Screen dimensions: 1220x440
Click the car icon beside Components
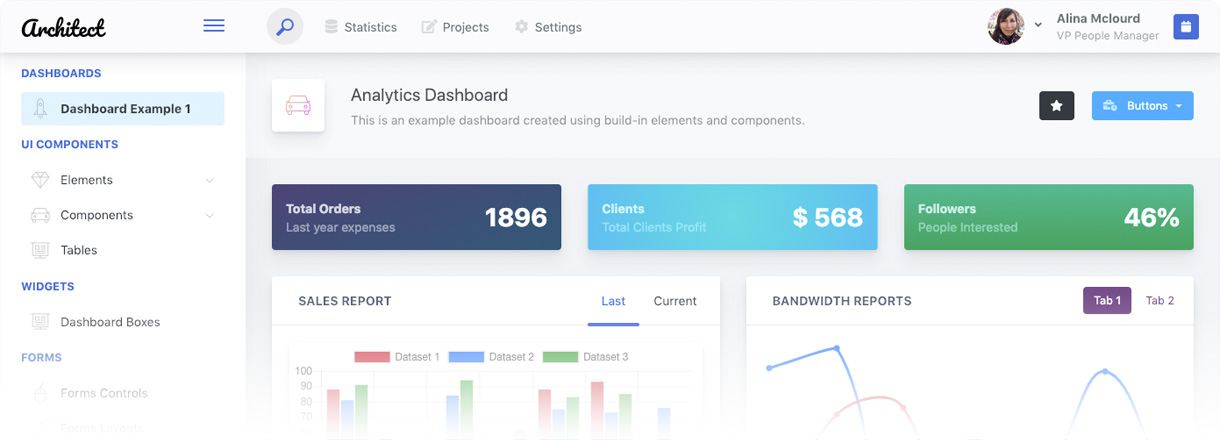40,215
